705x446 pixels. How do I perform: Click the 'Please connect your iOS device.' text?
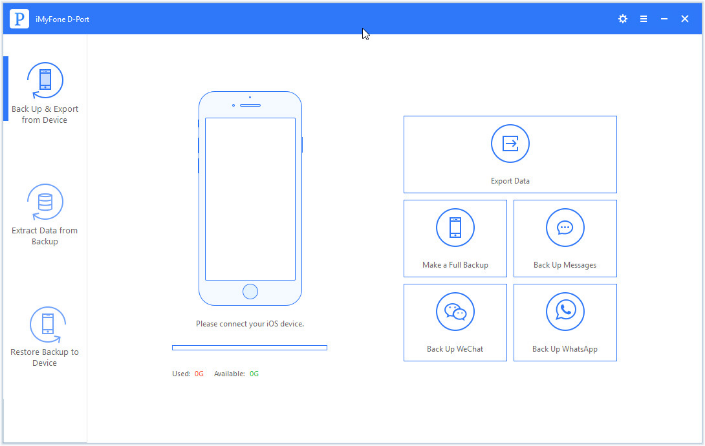click(250, 324)
